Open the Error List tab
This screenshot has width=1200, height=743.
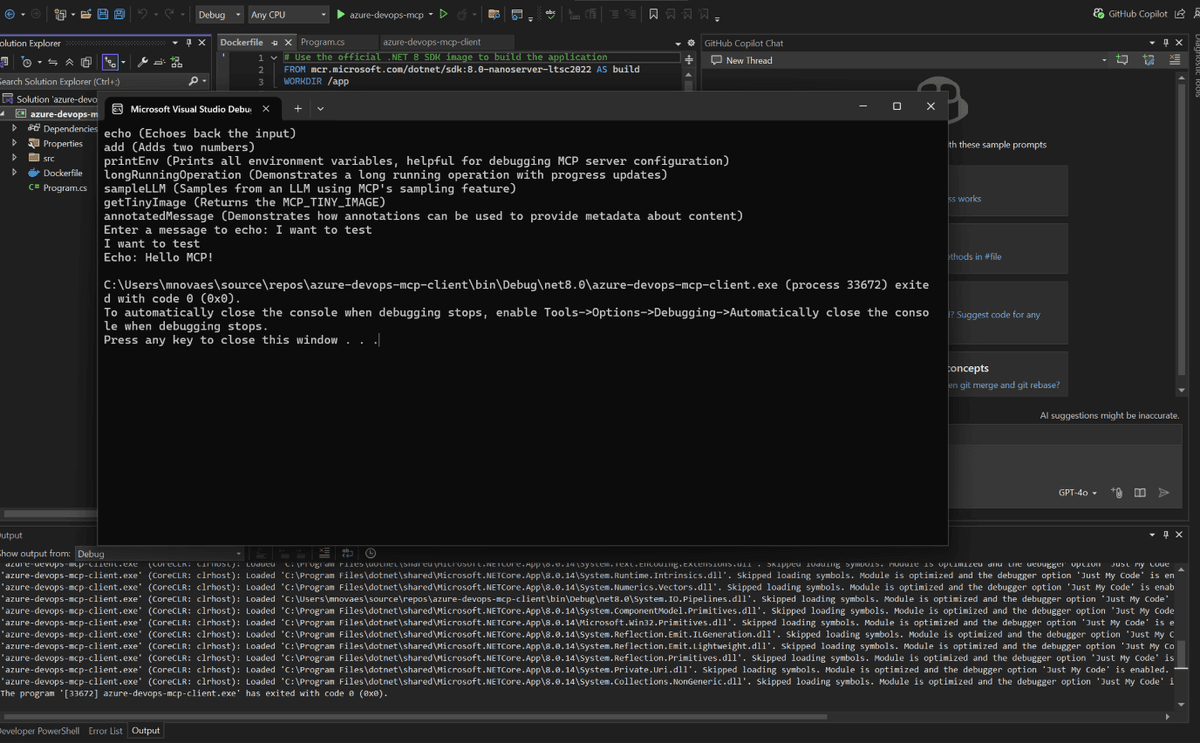(105, 731)
